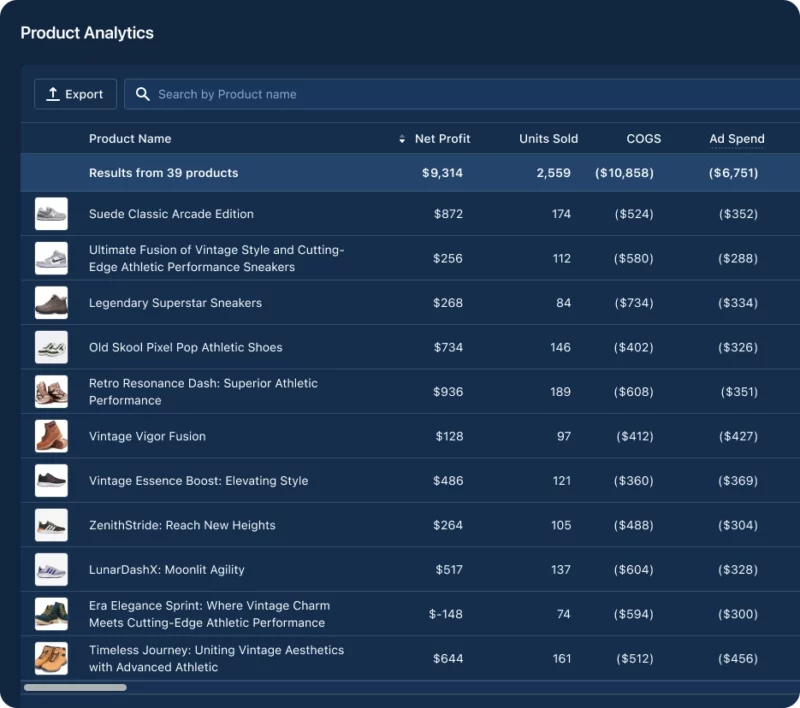Click the horizontal scrollbar at table bottom

[75, 688]
